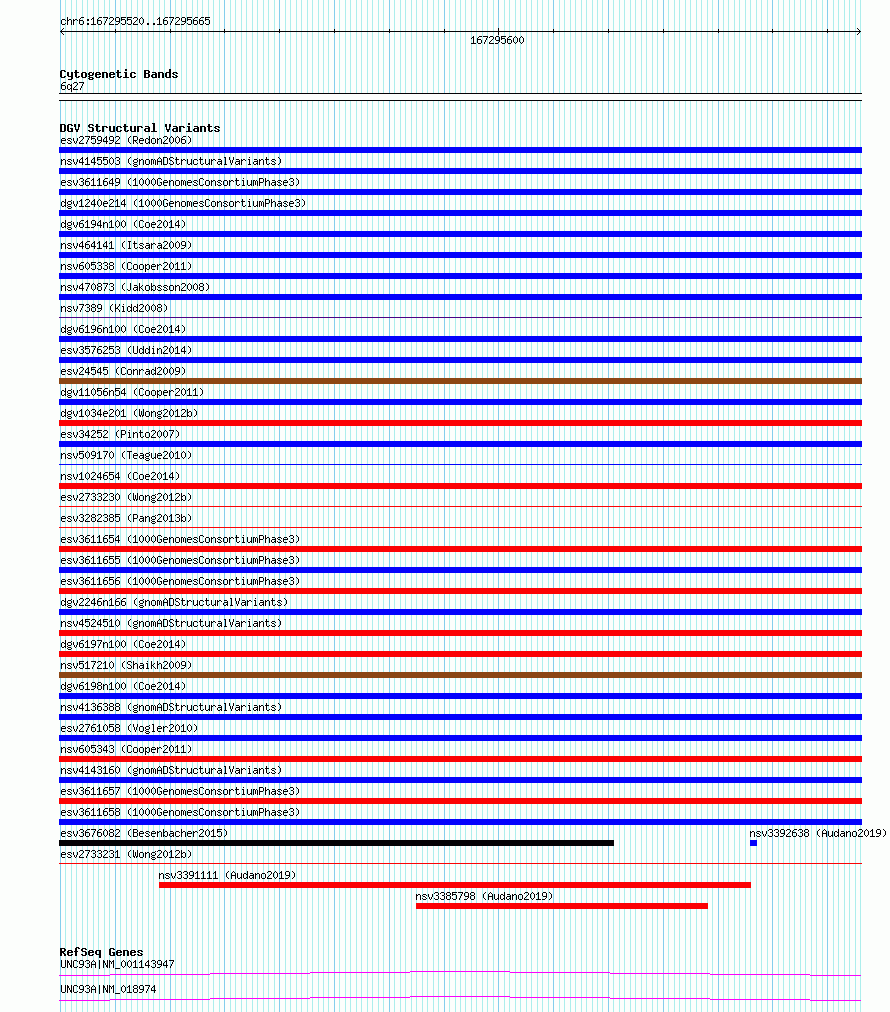Click esv3611657 1000Genomes label
Image resolution: width=890 pixels, height=1012 pixels.
[180, 791]
